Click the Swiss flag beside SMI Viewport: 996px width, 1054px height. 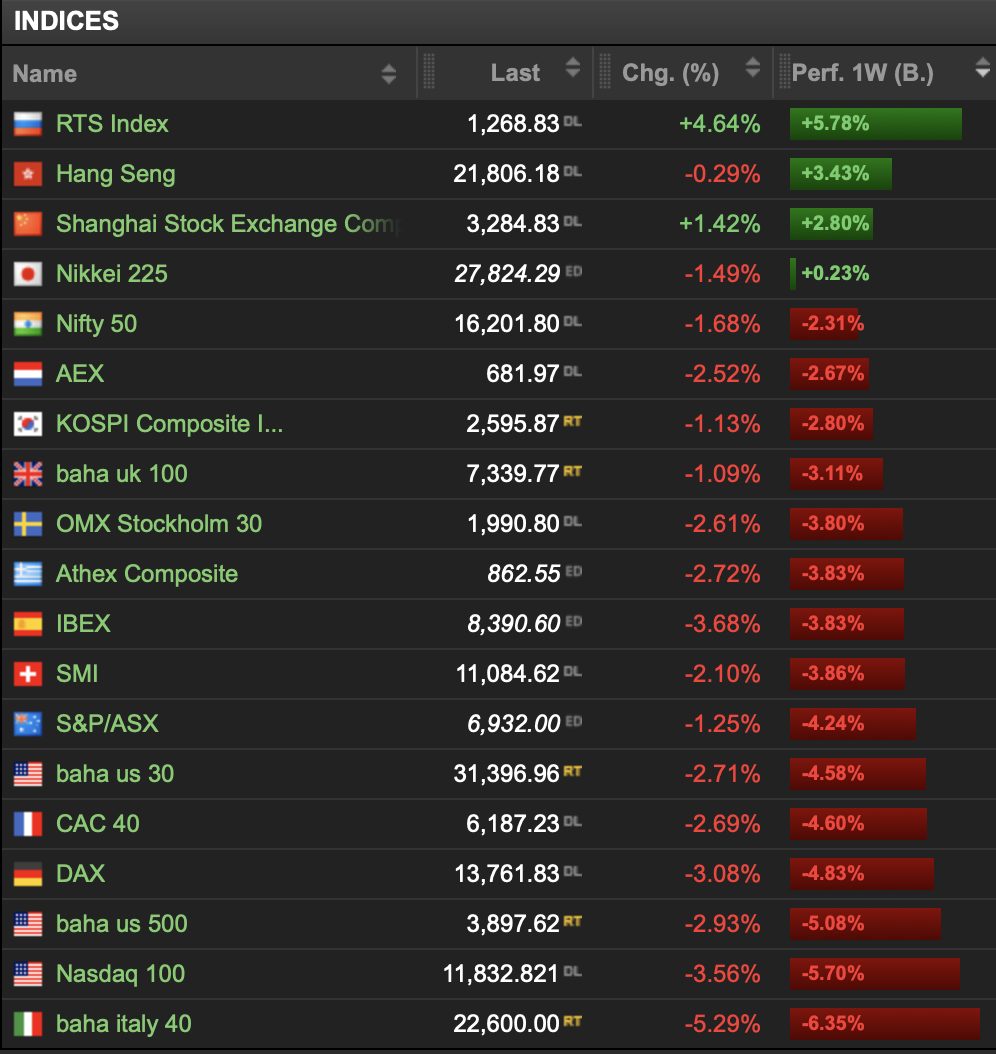(28, 674)
